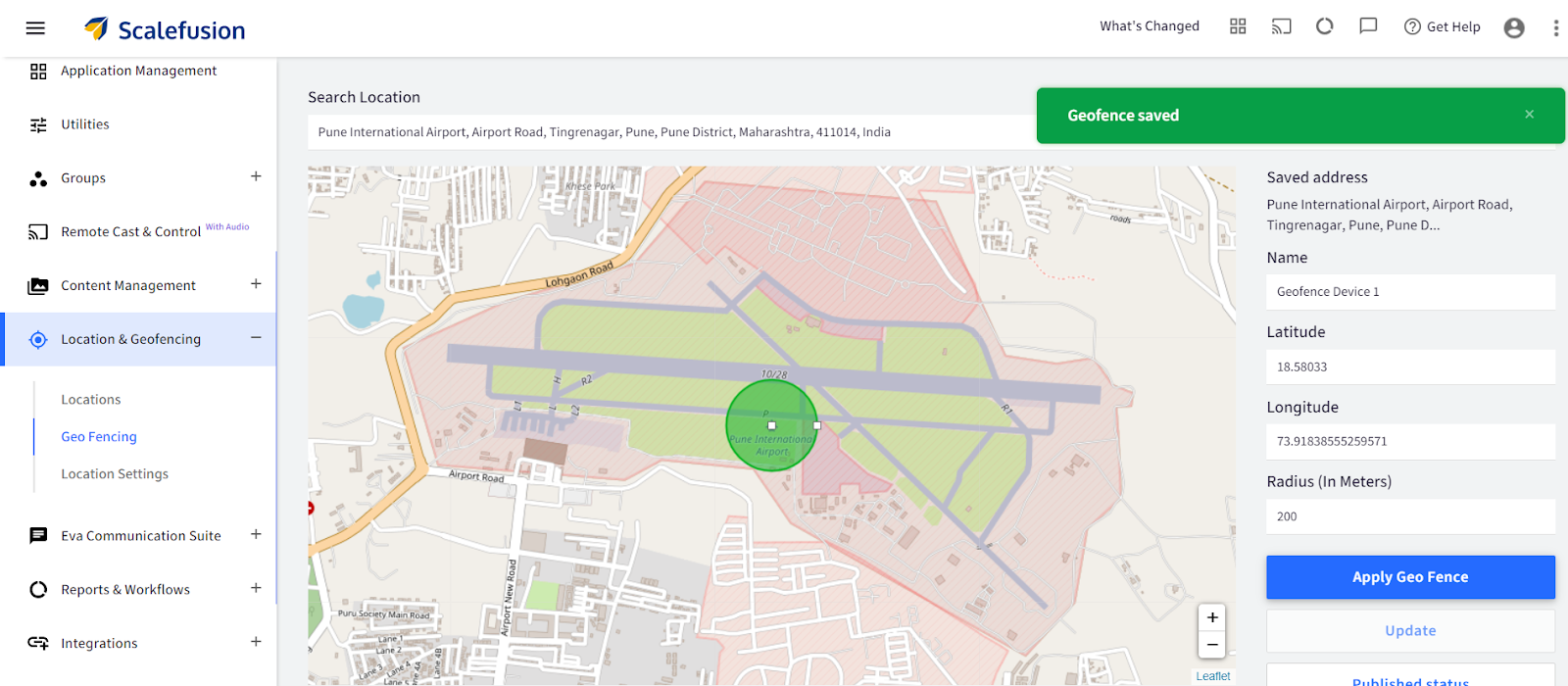Expand the Eva Communication Suite section

256,534
